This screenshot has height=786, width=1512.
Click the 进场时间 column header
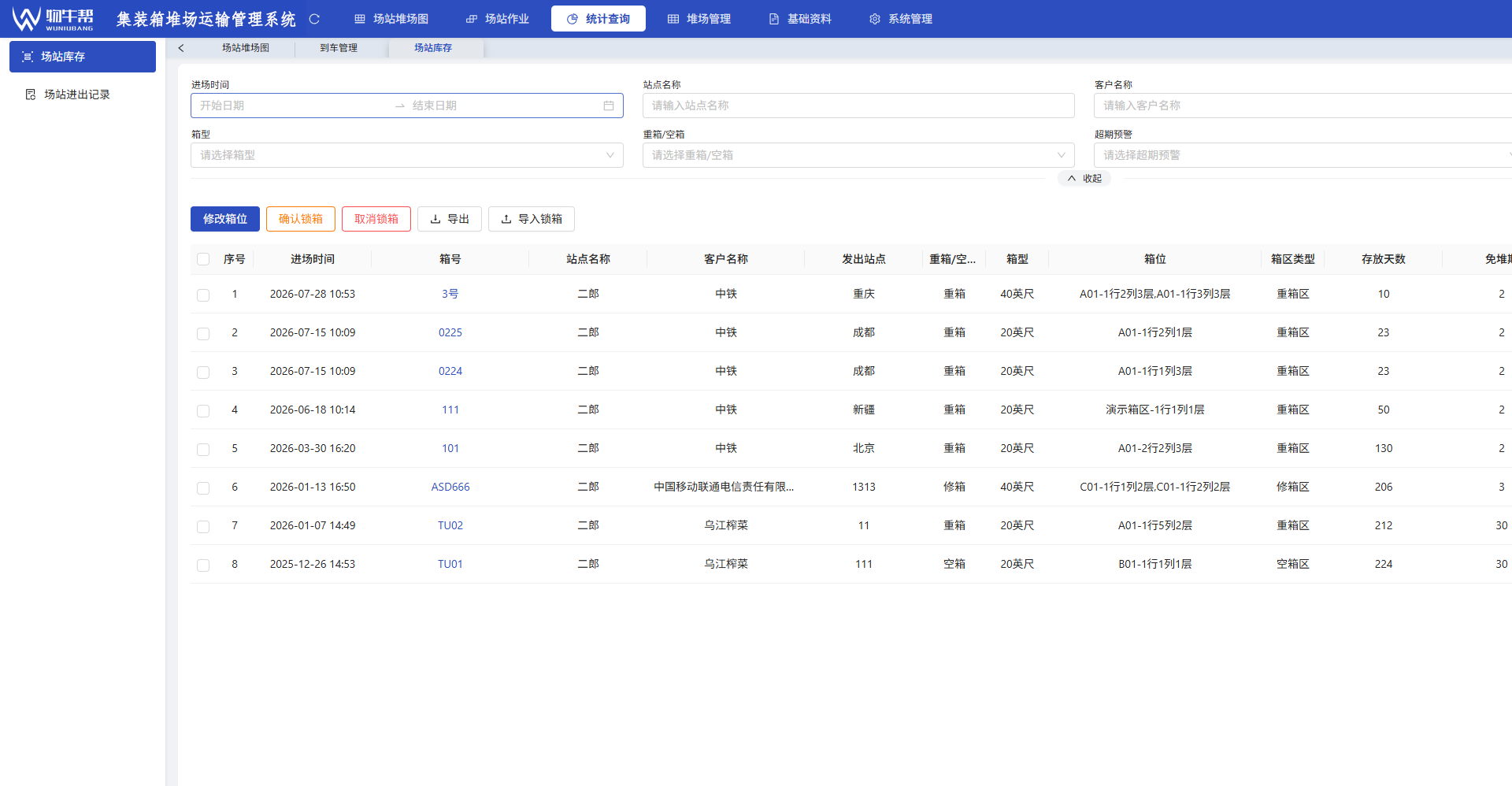pos(313,259)
